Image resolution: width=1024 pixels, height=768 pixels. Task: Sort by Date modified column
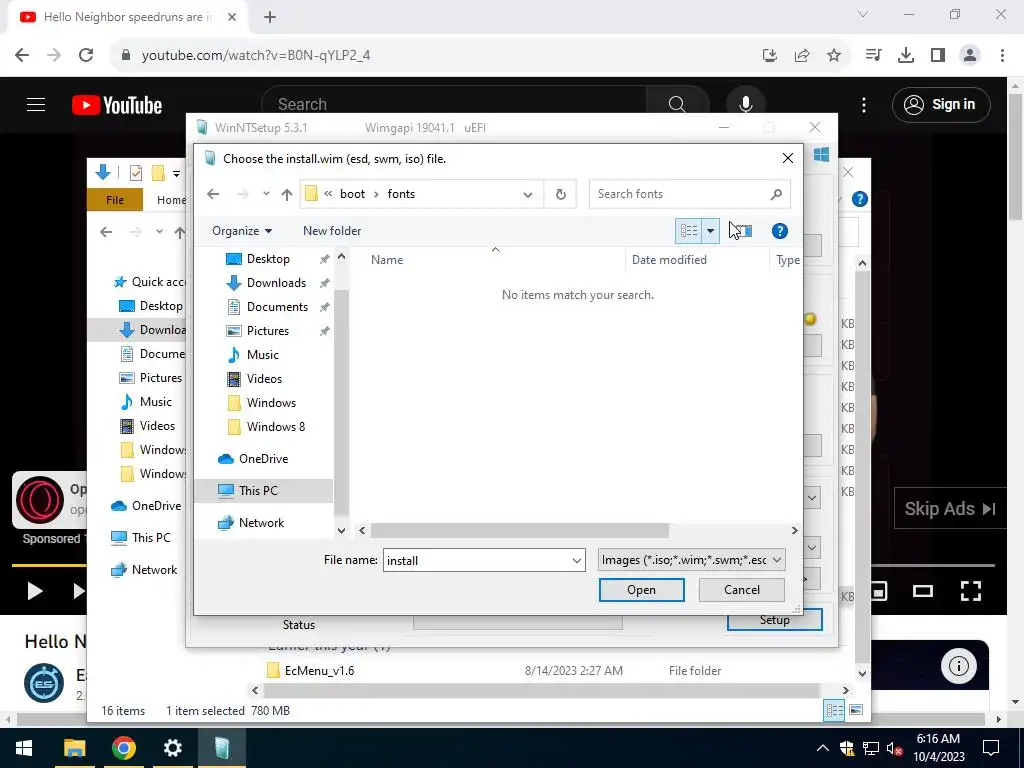click(669, 260)
